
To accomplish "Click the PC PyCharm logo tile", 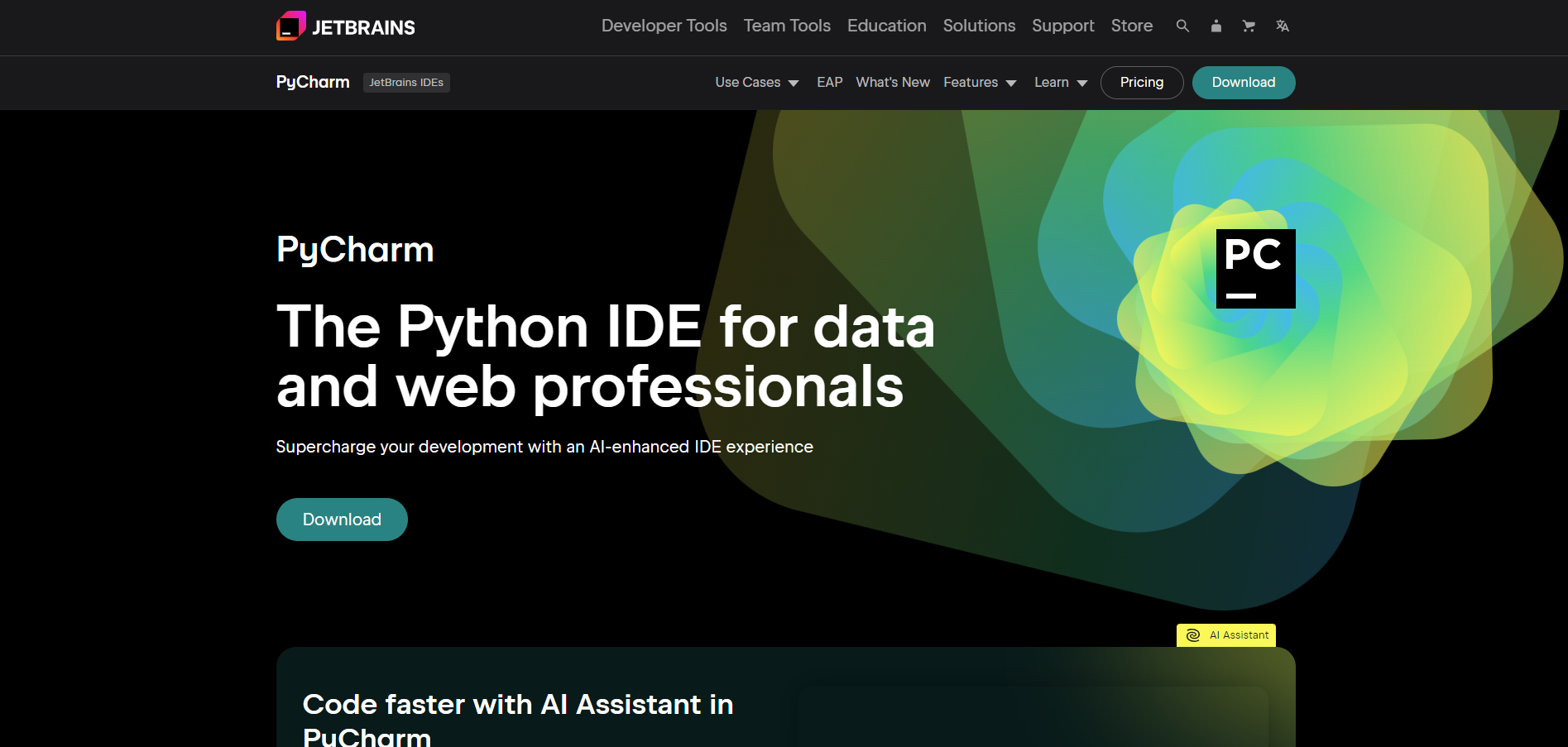I will tap(1255, 269).
